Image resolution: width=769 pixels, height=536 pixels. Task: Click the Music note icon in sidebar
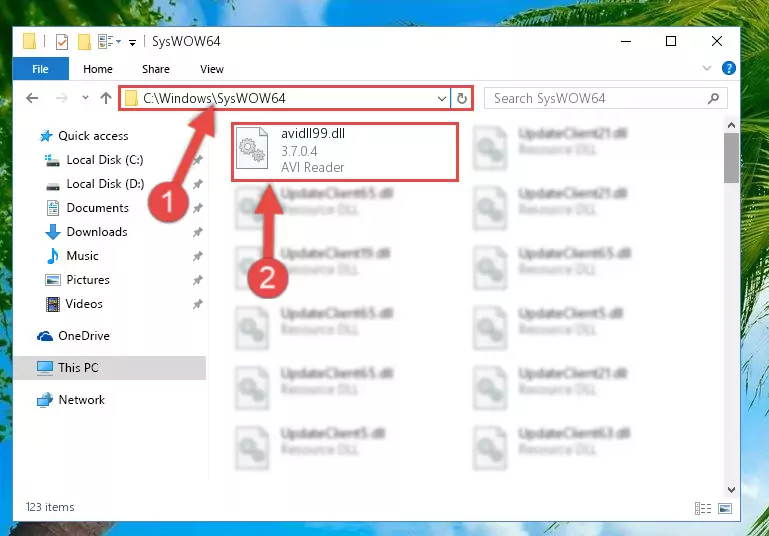(x=52, y=256)
